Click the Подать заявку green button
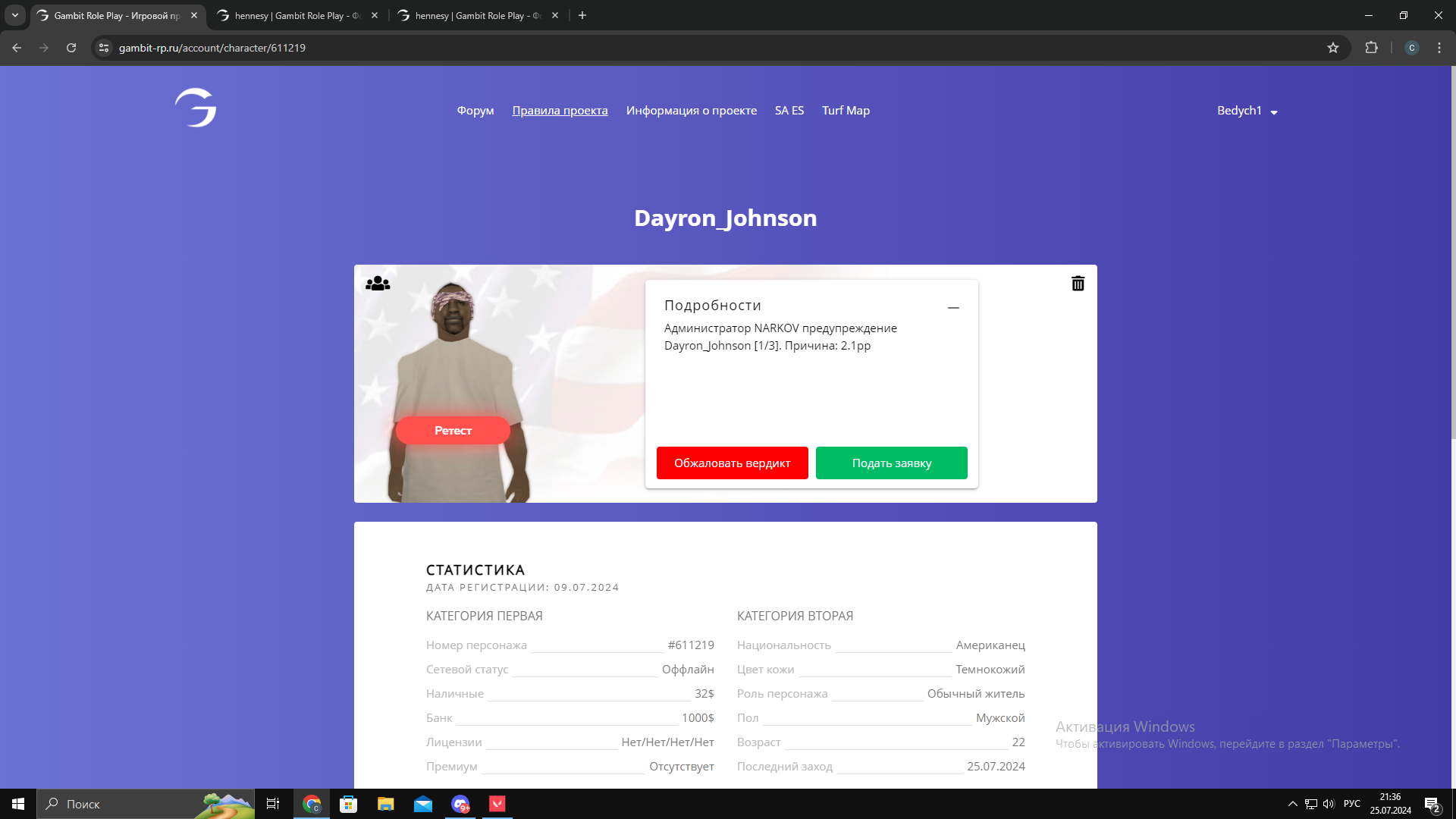 click(891, 463)
